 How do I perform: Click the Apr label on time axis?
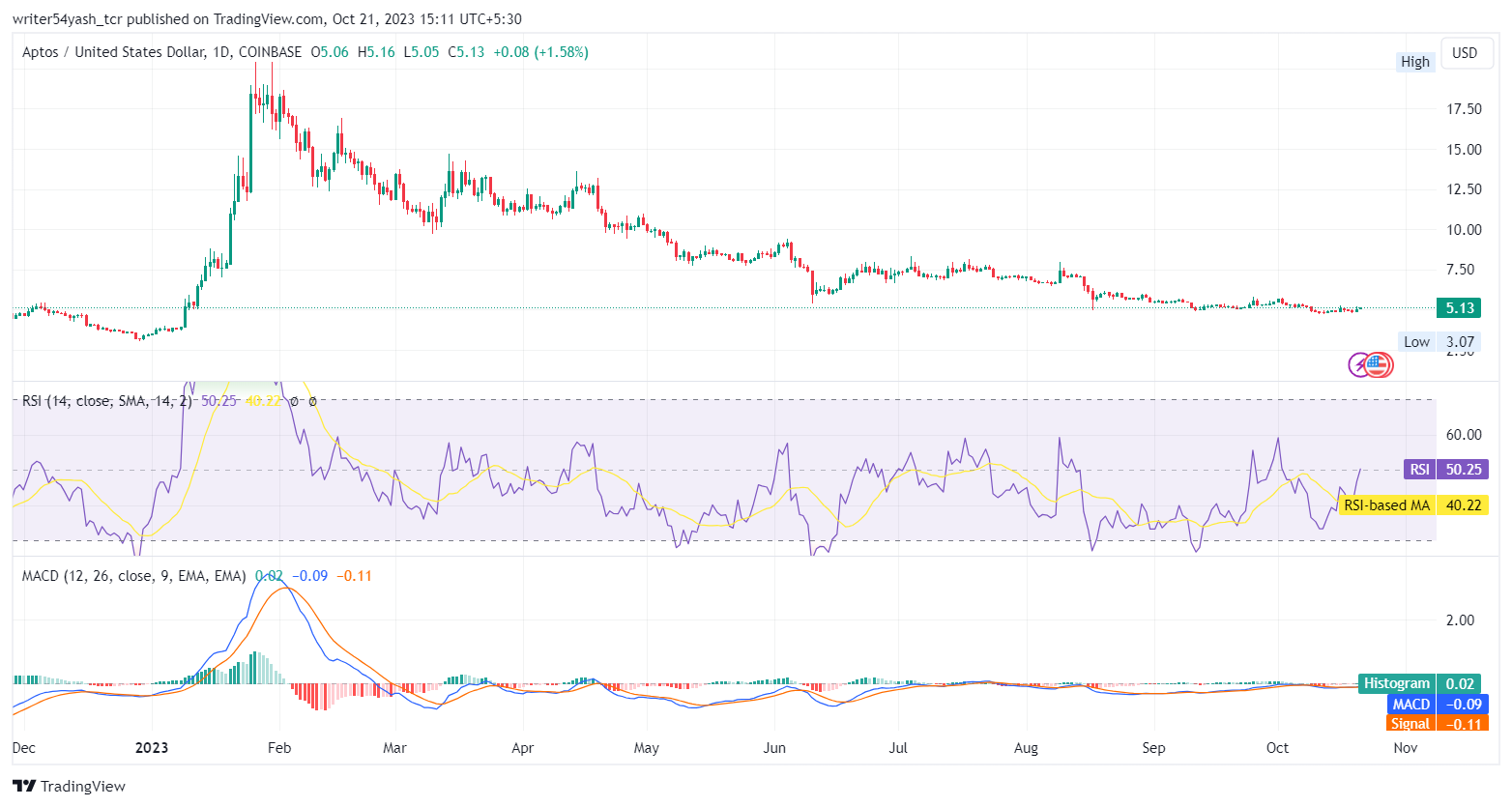[523, 748]
